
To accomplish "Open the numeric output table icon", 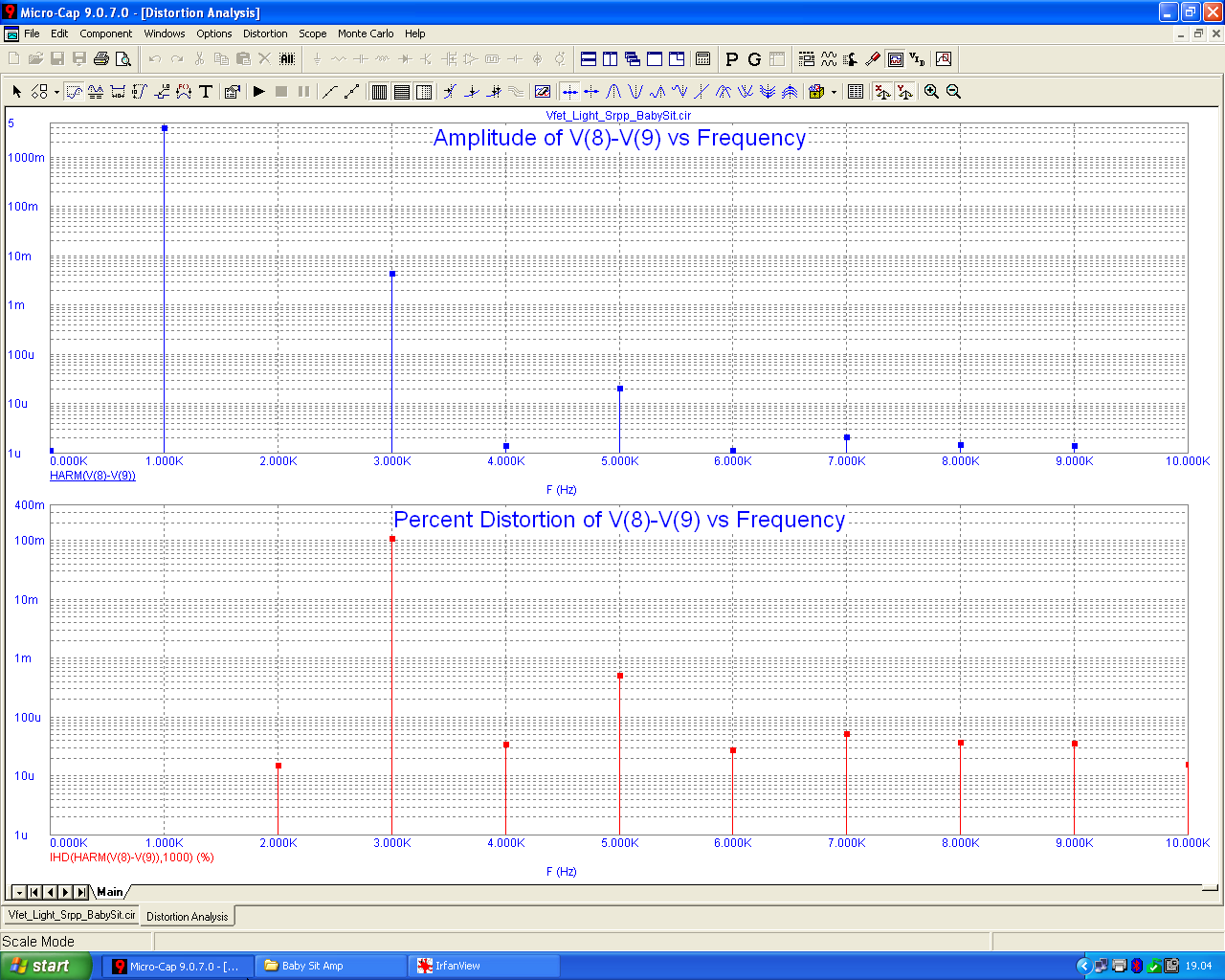I will pos(856,92).
